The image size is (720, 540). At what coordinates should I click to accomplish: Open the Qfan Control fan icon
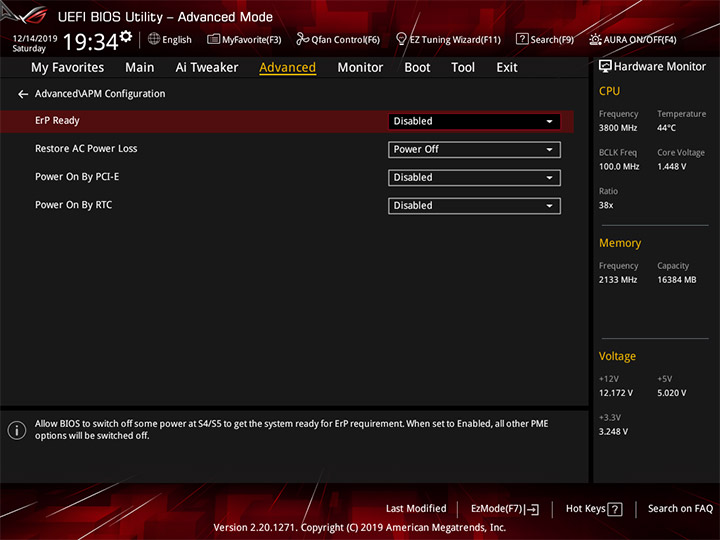302,39
